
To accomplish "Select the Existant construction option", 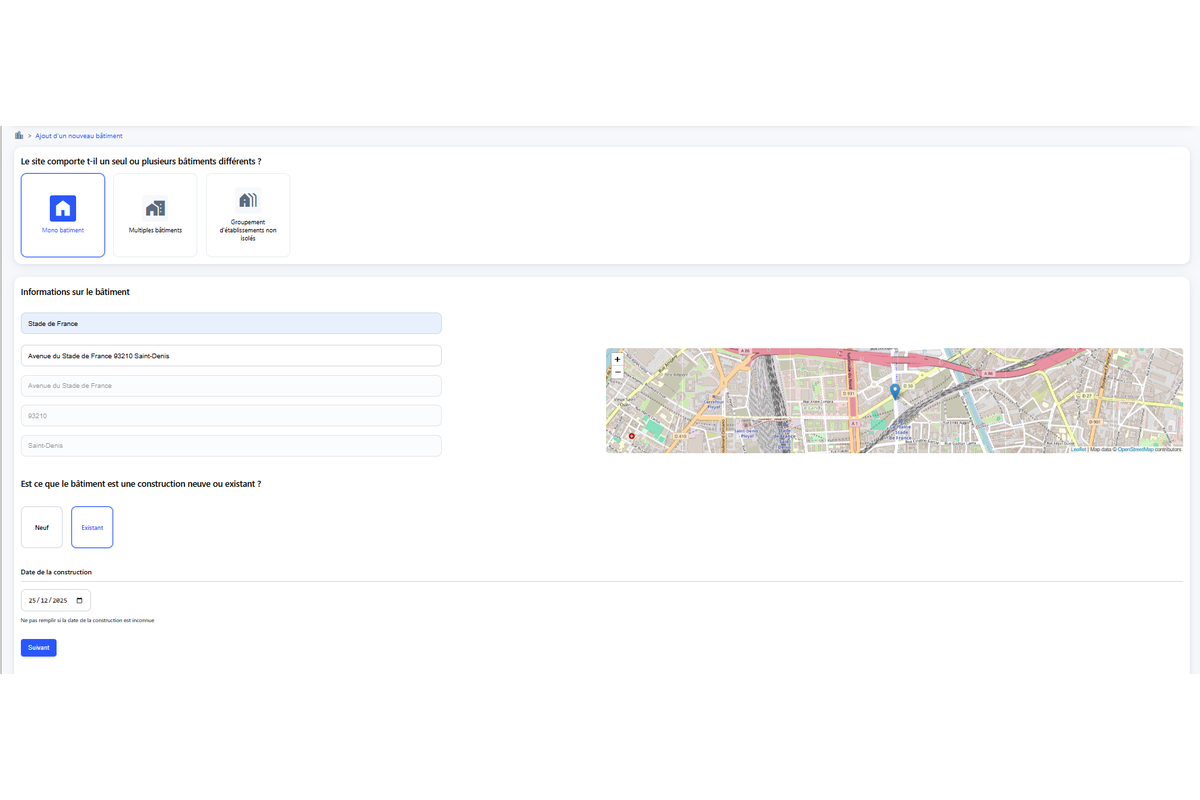I will tap(92, 527).
